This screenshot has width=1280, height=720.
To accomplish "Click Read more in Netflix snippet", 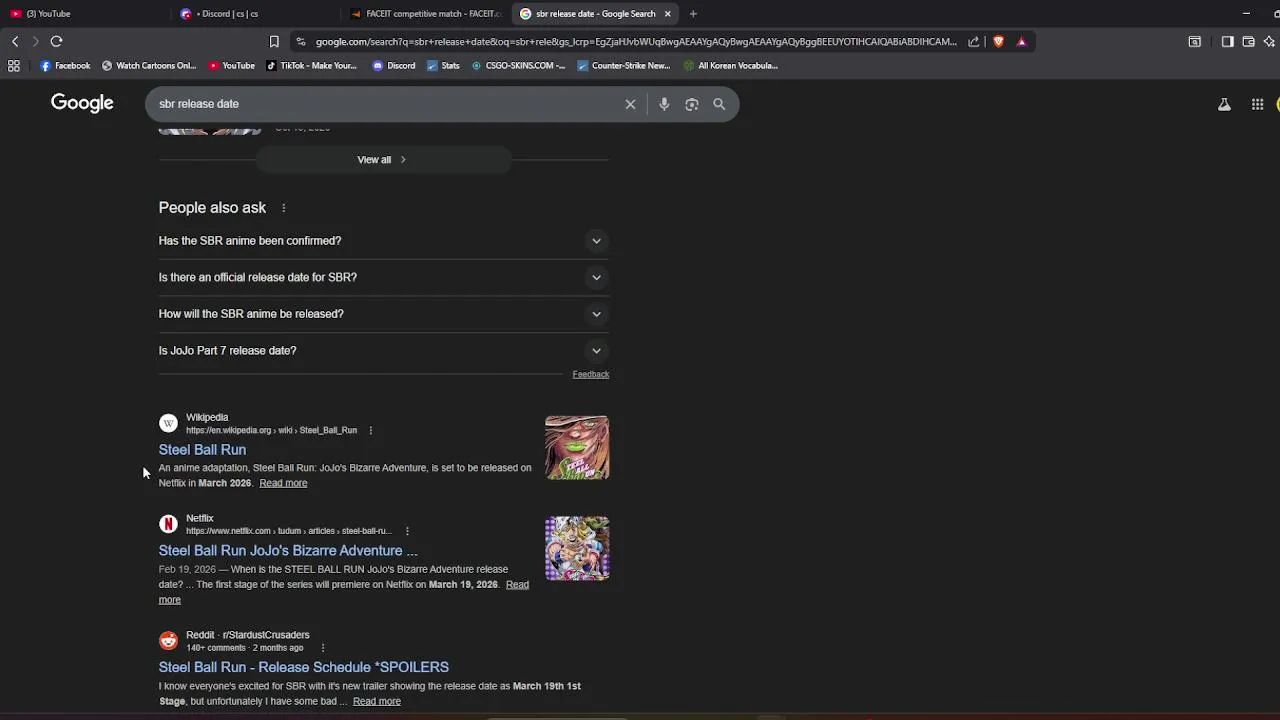I will (517, 585).
